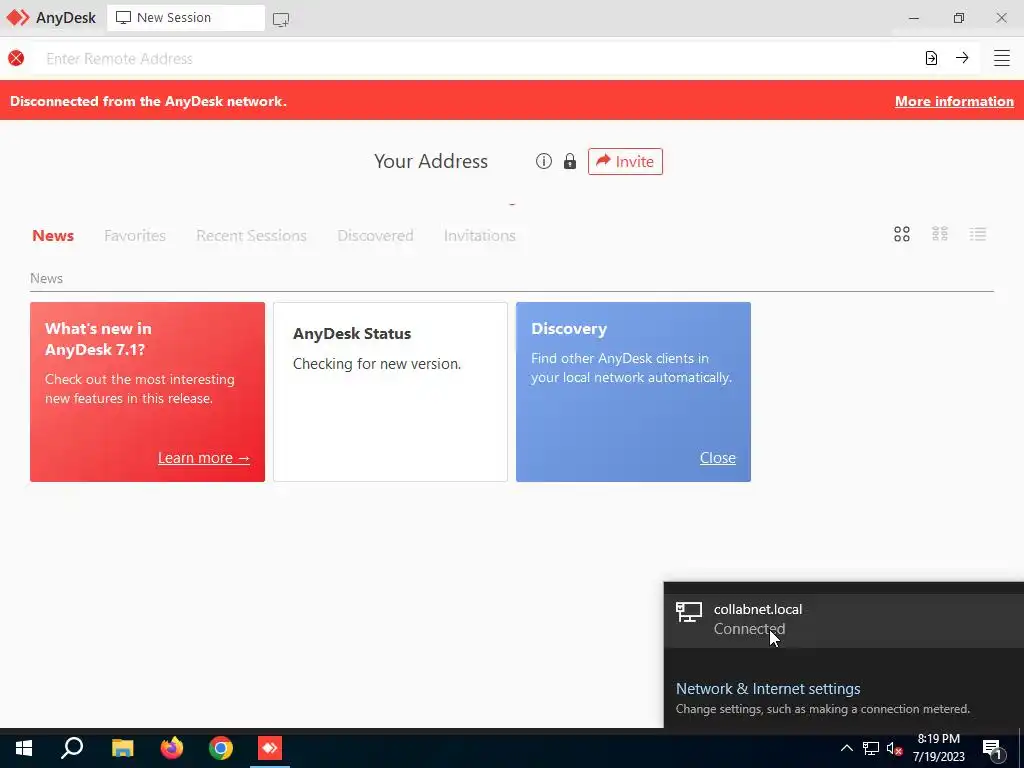
Task: Show hidden system tray icons
Action: pyautogui.click(x=846, y=748)
